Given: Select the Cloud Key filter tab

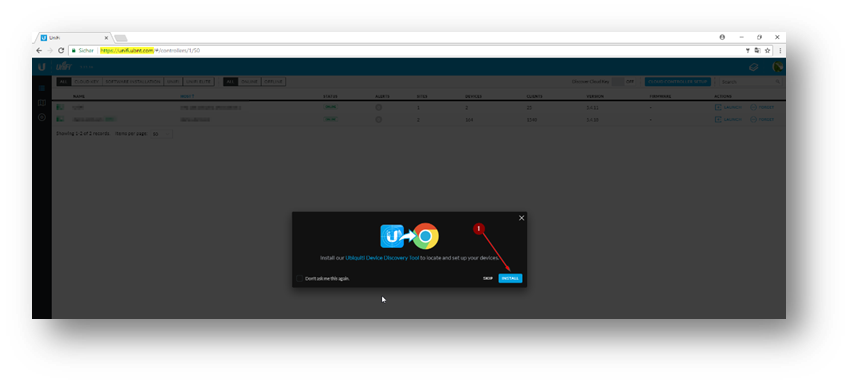Looking at the screenshot, I should pyautogui.click(x=87, y=81).
